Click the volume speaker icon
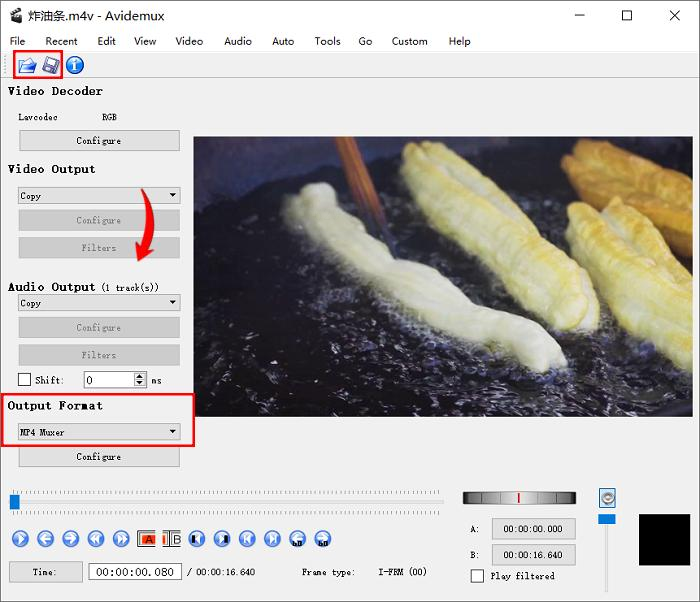Viewport: 700px width, 602px height. (607, 498)
